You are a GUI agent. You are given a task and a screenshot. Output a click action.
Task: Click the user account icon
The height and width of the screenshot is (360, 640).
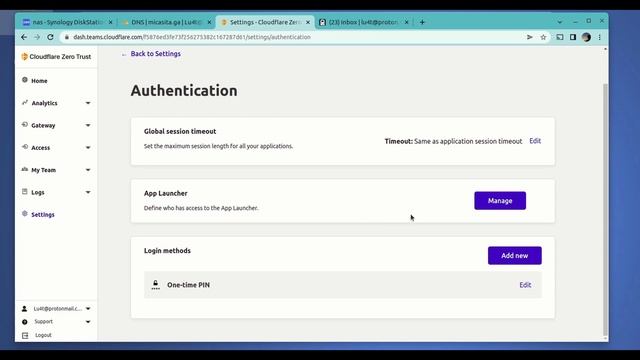pyautogui.click(x=24, y=309)
